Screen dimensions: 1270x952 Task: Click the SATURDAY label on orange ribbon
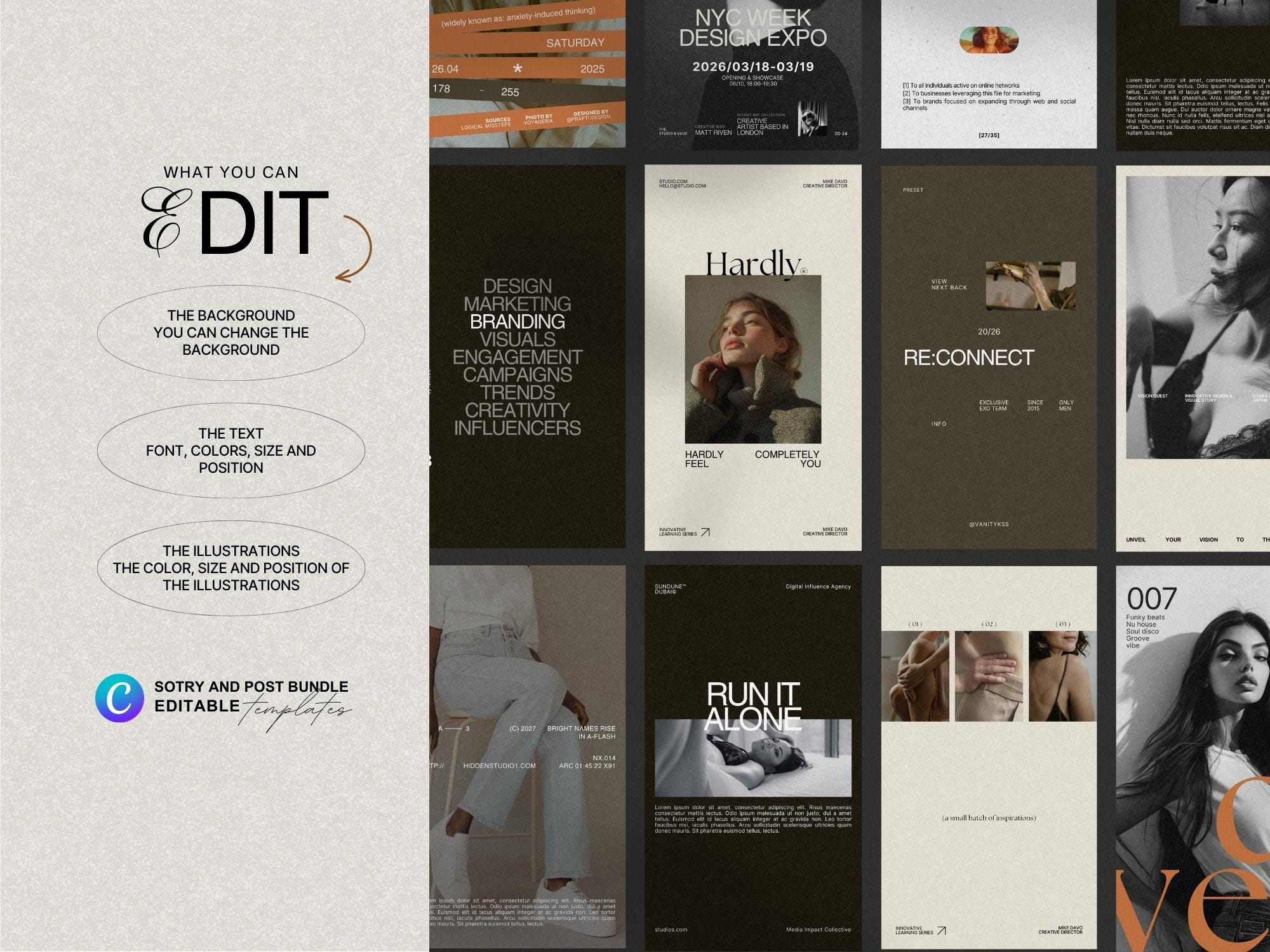point(575,43)
